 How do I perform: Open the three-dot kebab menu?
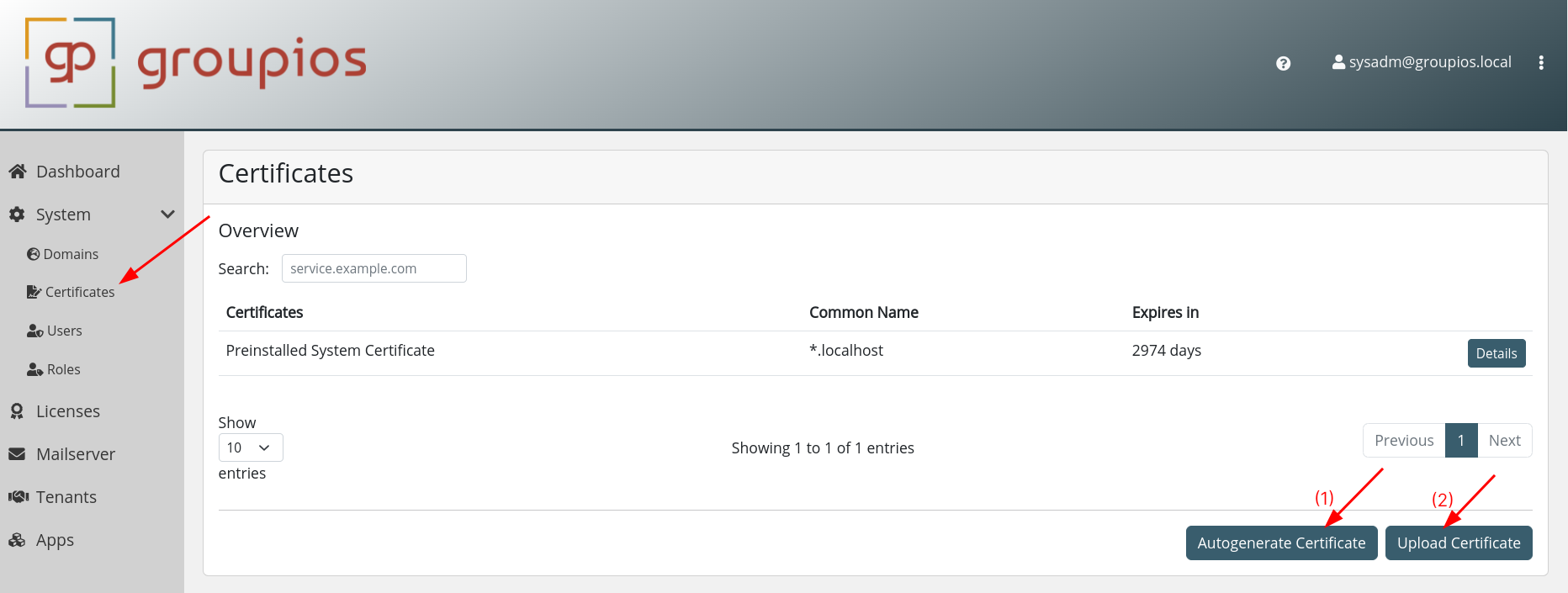(1541, 63)
